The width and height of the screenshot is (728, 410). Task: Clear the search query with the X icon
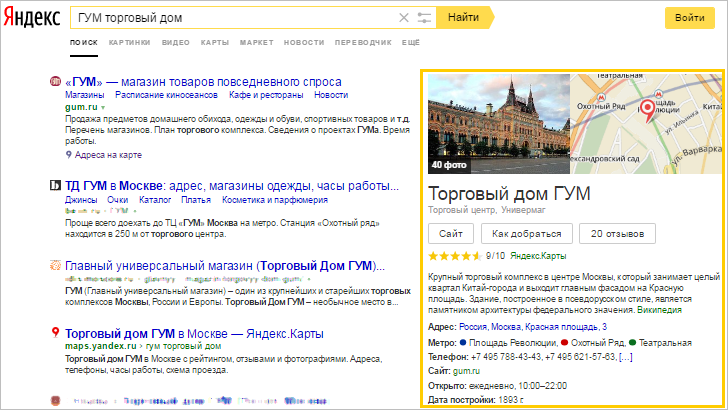coord(404,18)
